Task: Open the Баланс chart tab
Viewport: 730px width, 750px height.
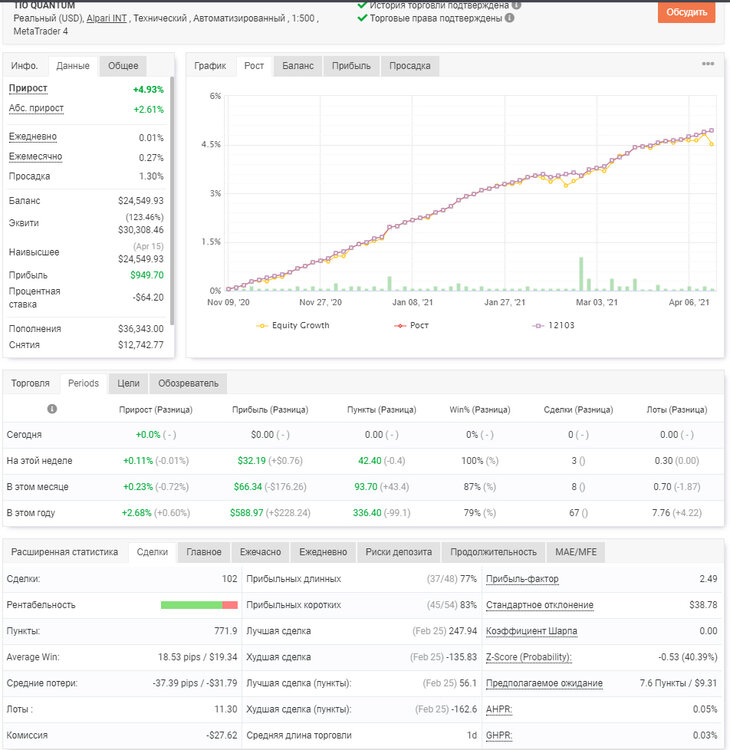Action: (298, 66)
